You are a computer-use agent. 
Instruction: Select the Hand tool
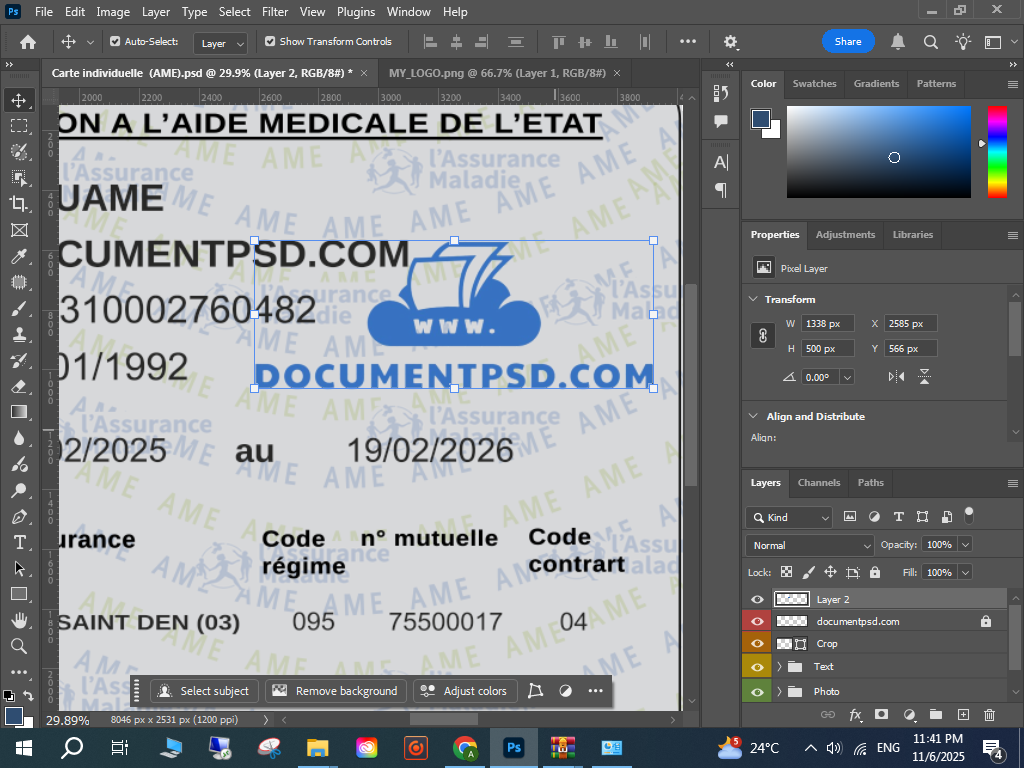tap(18, 620)
